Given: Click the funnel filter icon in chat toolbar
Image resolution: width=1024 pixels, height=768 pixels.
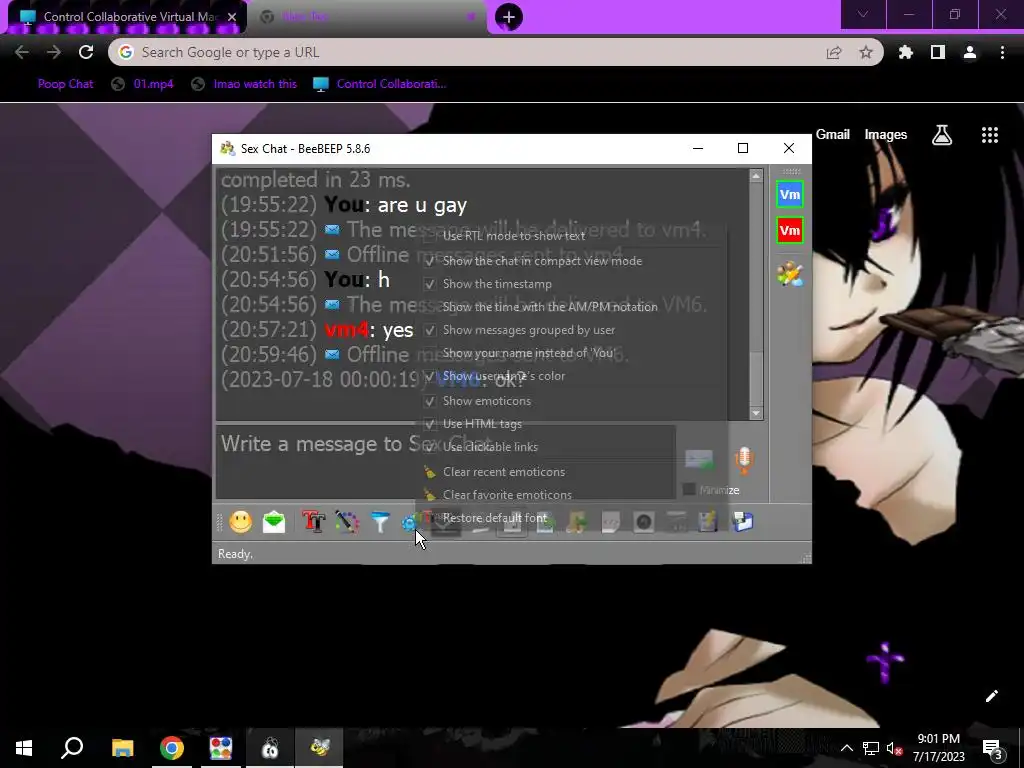Looking at the screenshot, I should 380,522.
